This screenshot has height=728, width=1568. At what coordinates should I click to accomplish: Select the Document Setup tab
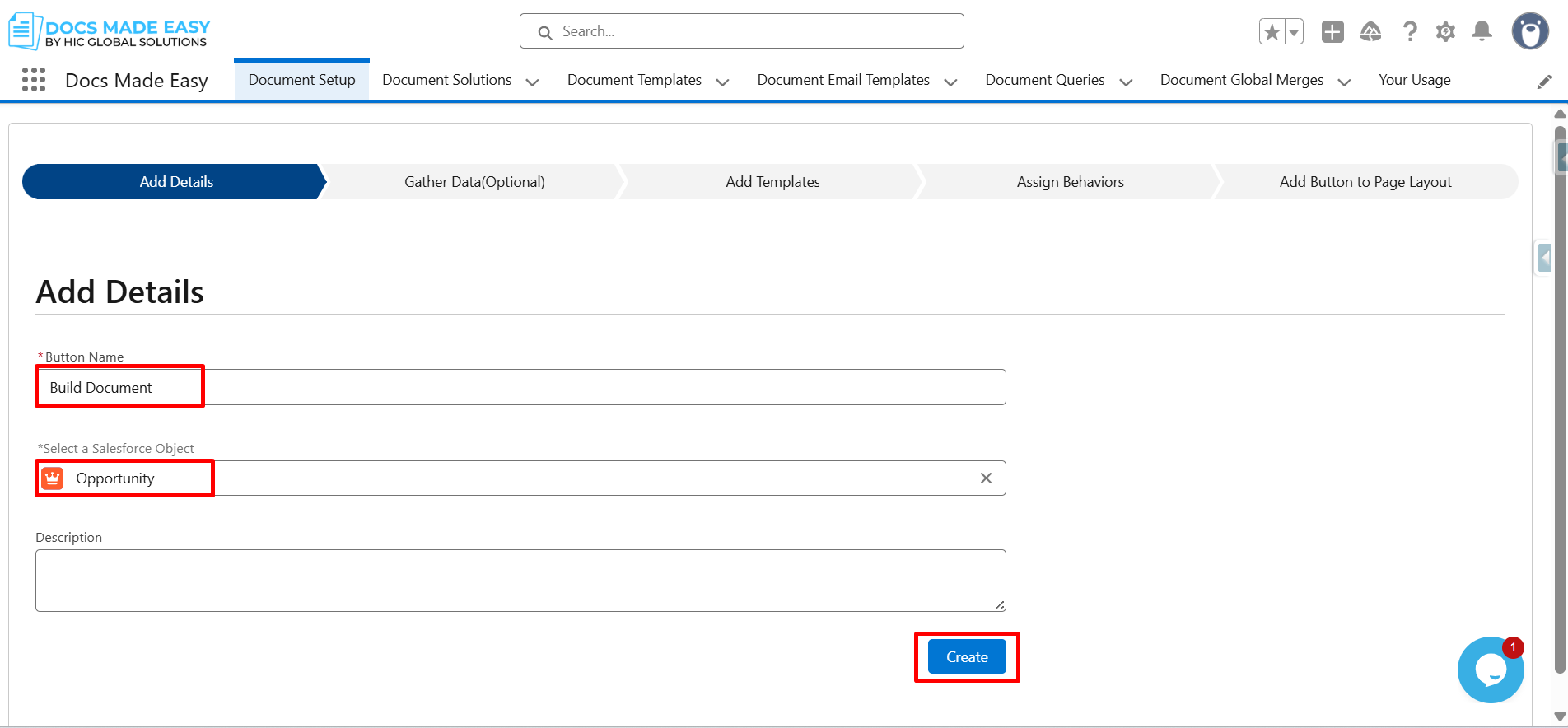pos(301,80)
